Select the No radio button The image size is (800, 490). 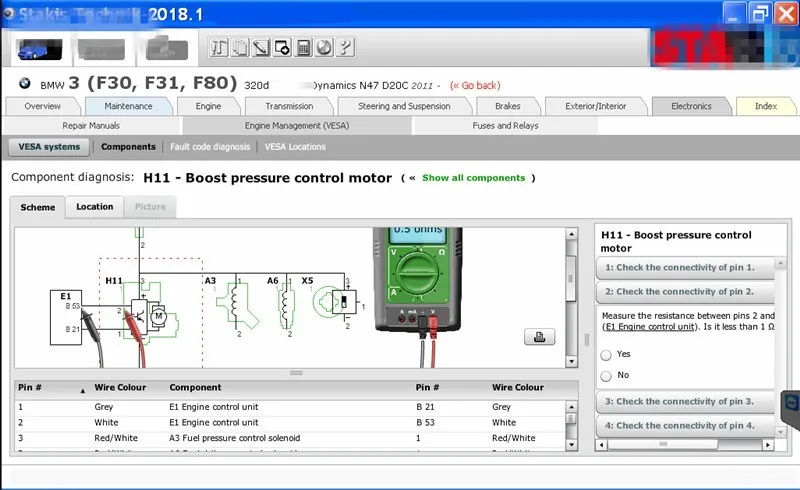(606, 376)
